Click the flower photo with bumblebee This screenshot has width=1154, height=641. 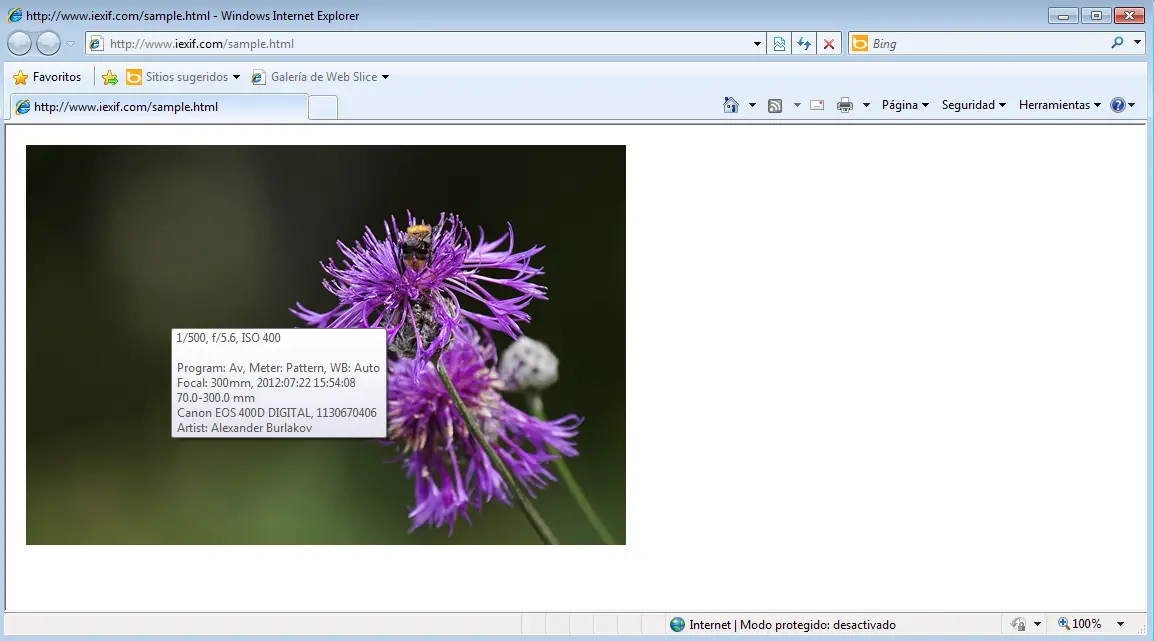[326, 345]
